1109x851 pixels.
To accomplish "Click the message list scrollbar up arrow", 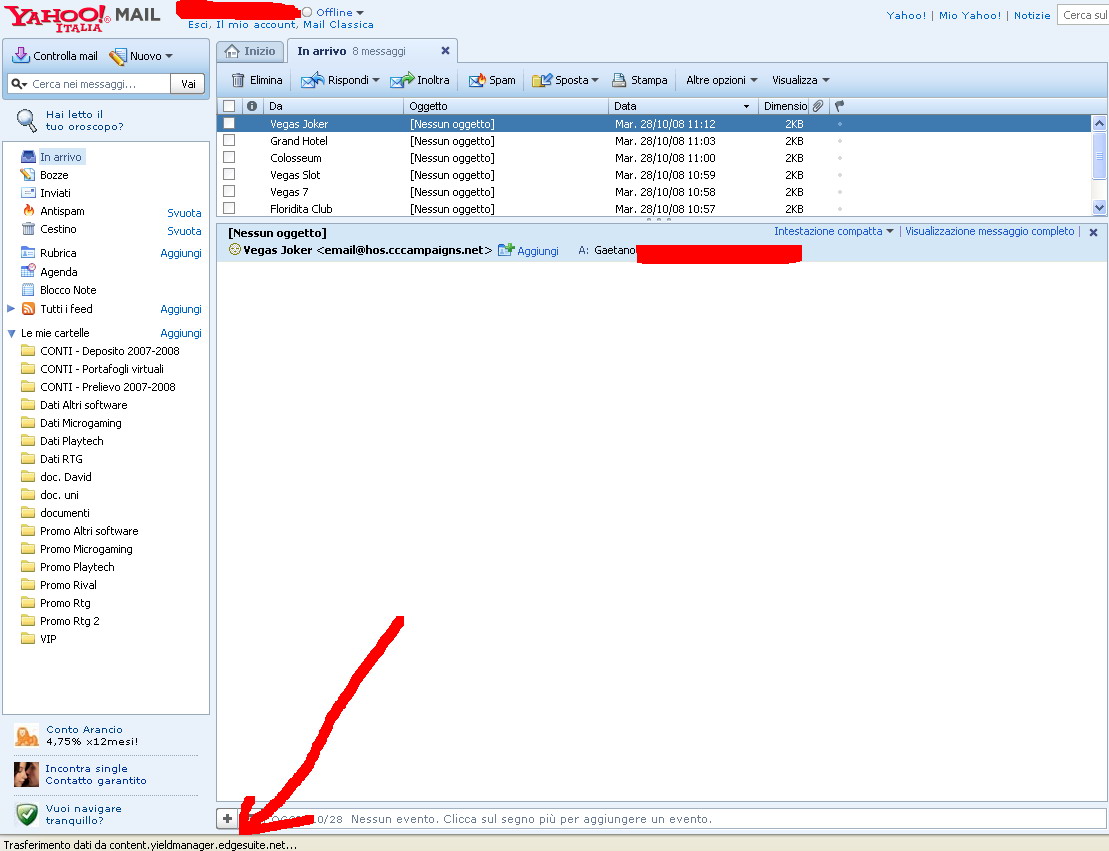I will (x=1099, y=123).
